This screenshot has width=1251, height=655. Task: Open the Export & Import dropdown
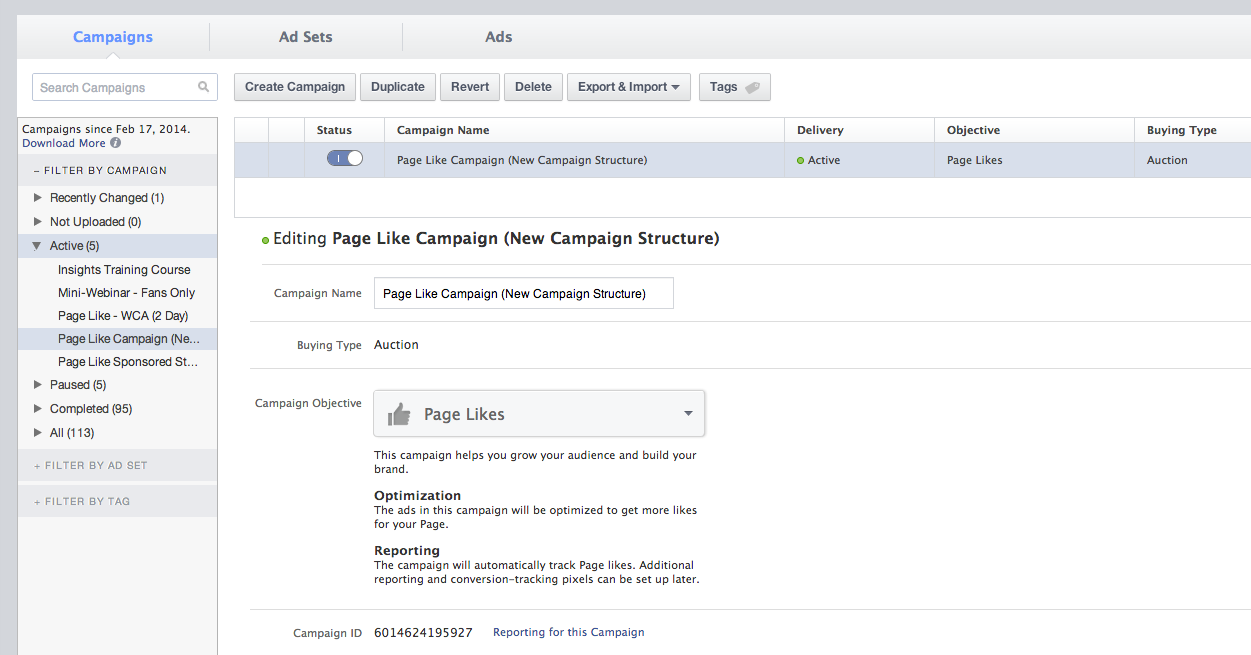coord(628,87)
